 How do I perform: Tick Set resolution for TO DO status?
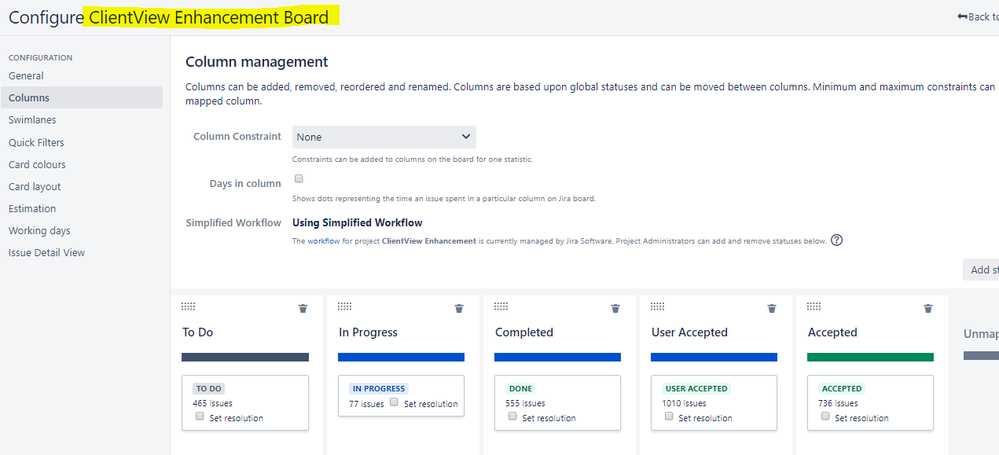click(x=200, y=416)
